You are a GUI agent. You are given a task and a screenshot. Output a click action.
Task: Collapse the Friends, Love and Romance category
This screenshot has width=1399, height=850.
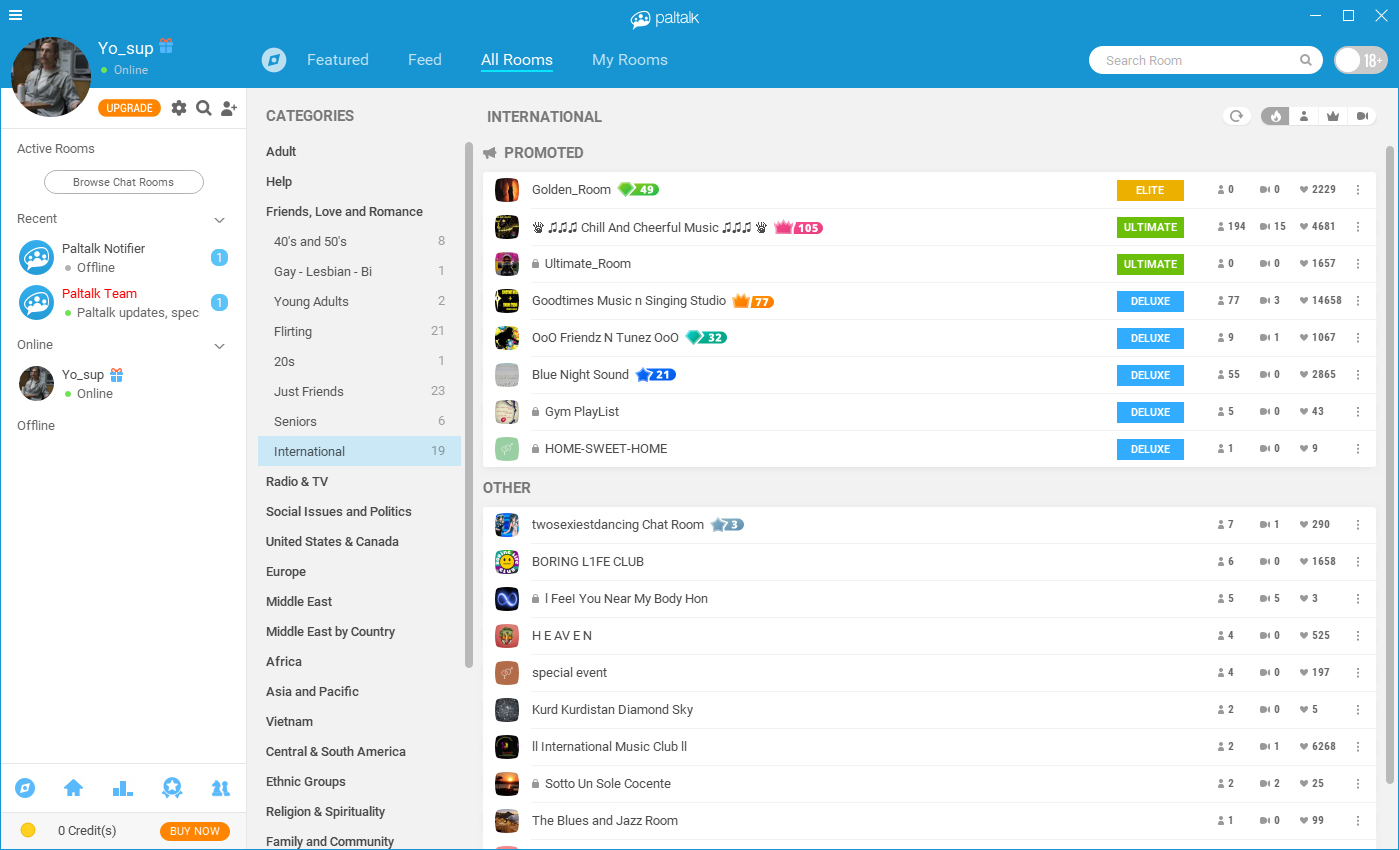(344, 212)
